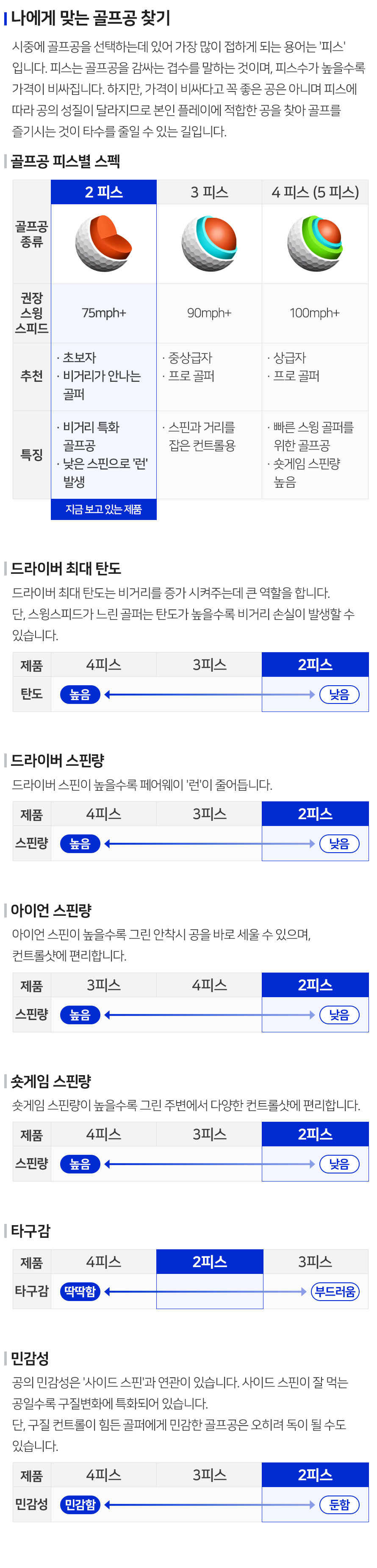Click the 2-piece golf ball cutaway image
Image resolution: width=377 pixels, height=1568 pixels.
coord(103,244)
